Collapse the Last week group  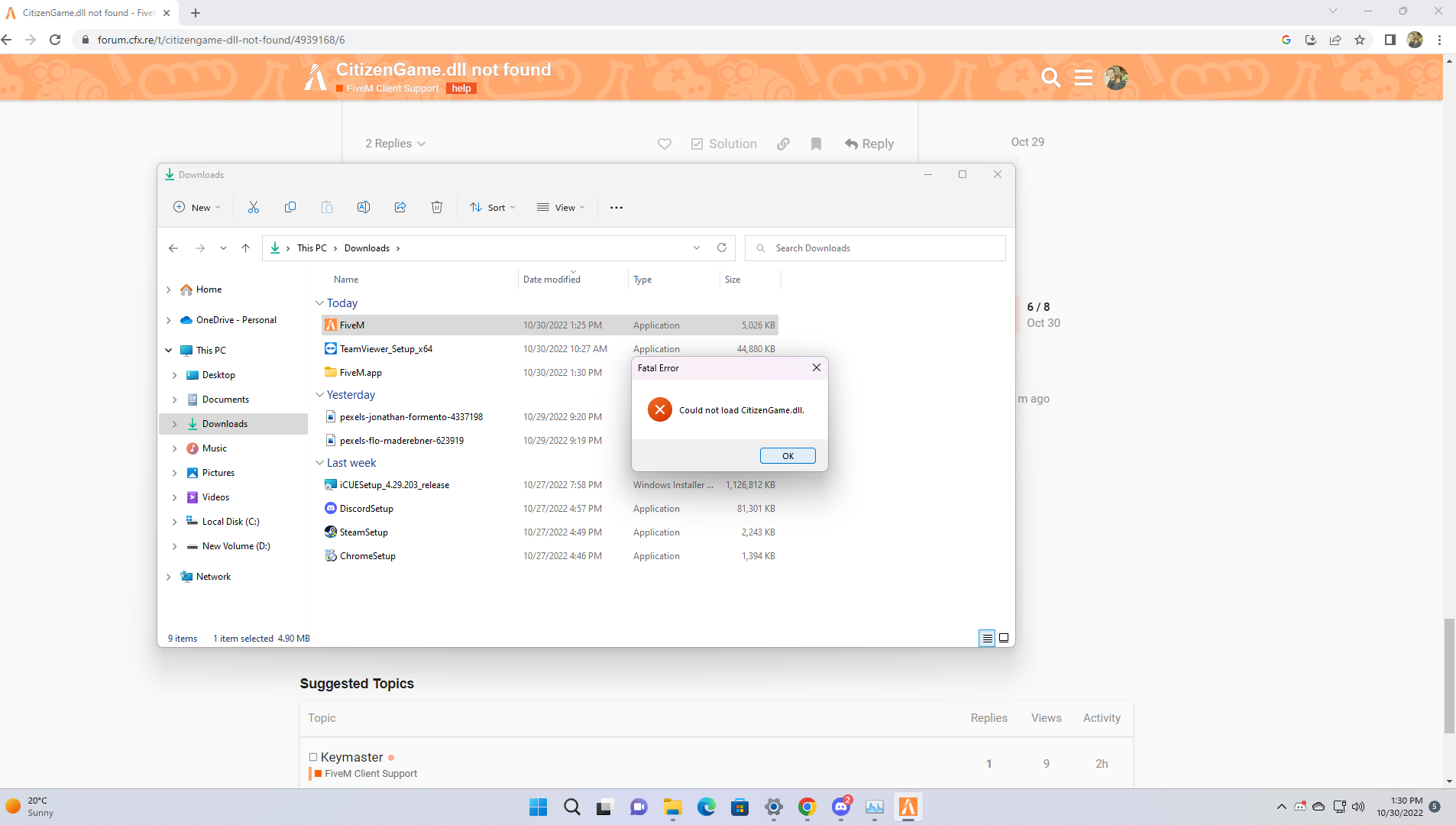pyautogui.click(x=319, y=463)
